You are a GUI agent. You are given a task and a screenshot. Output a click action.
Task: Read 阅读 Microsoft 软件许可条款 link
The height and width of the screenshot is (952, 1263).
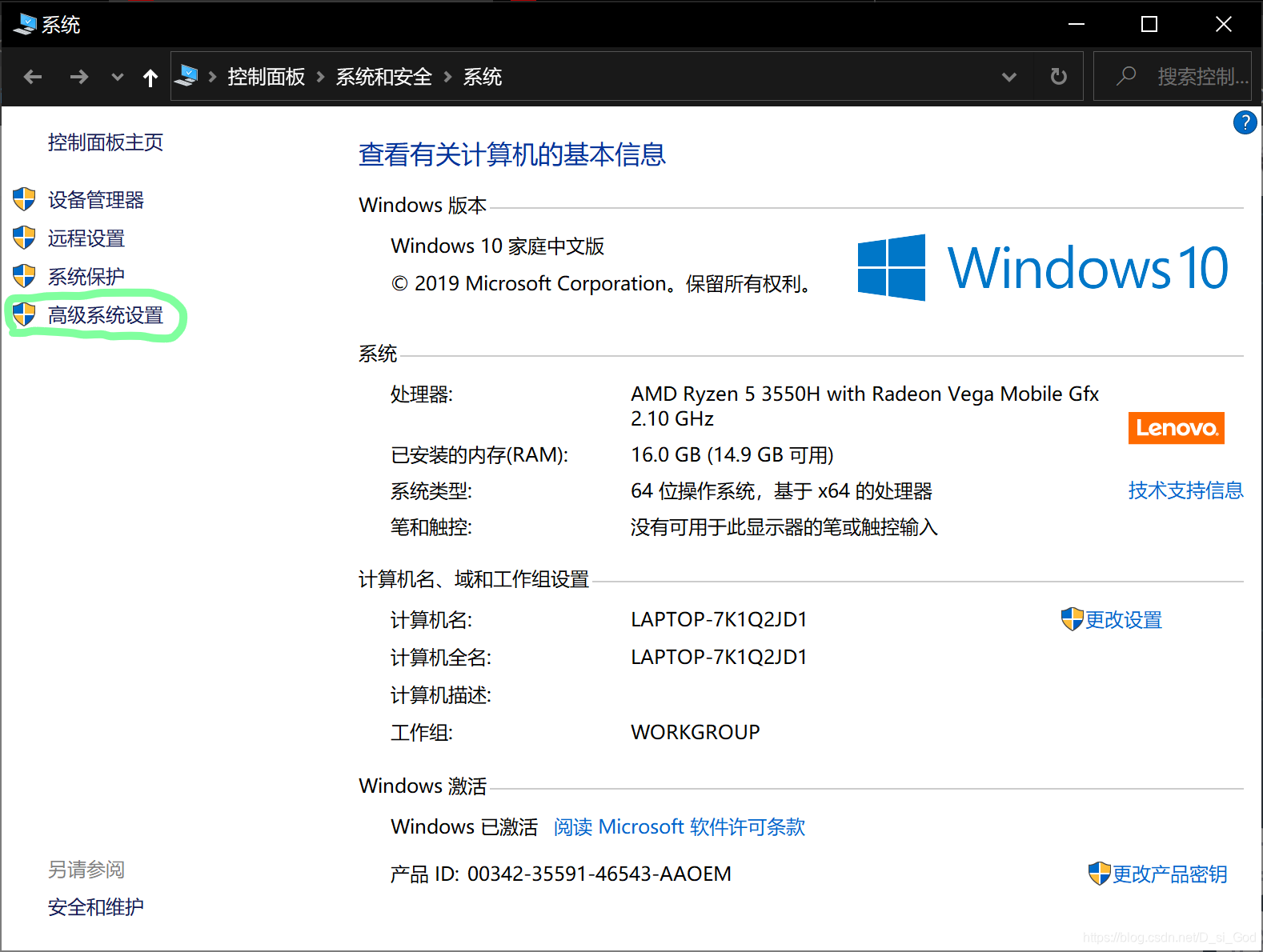coord(680,827)
